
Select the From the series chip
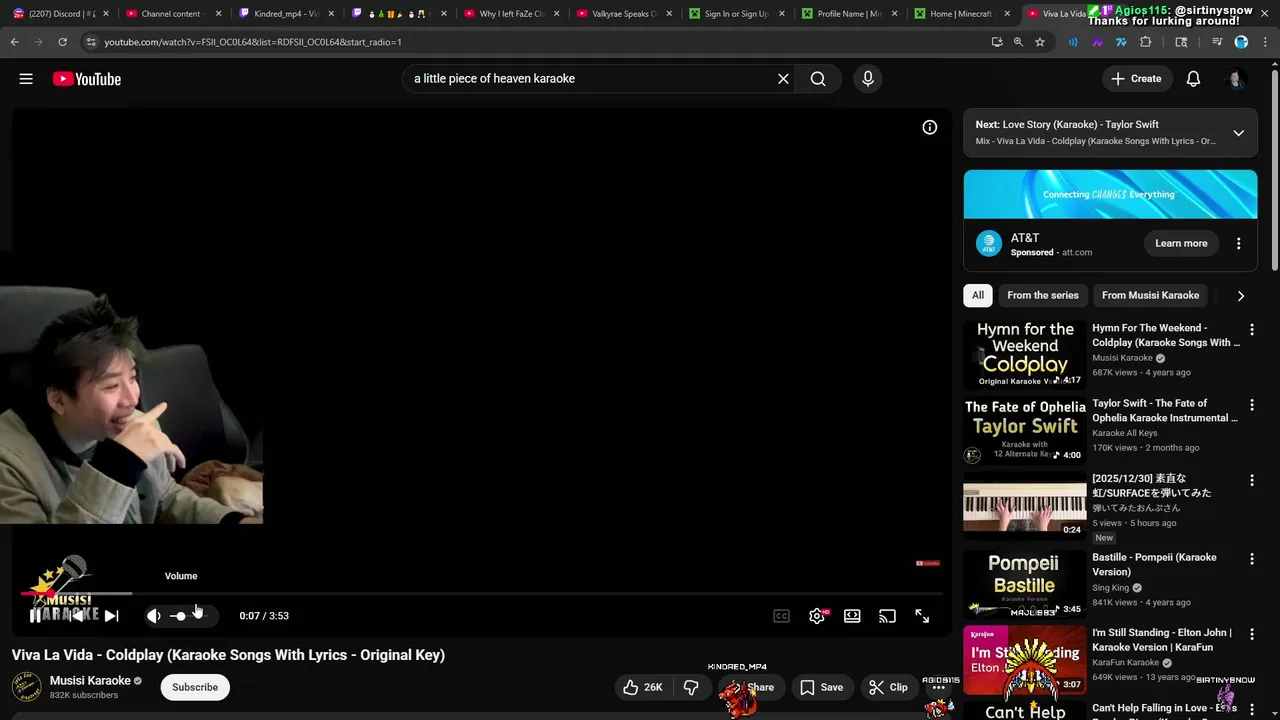(x=1043, y=295)
